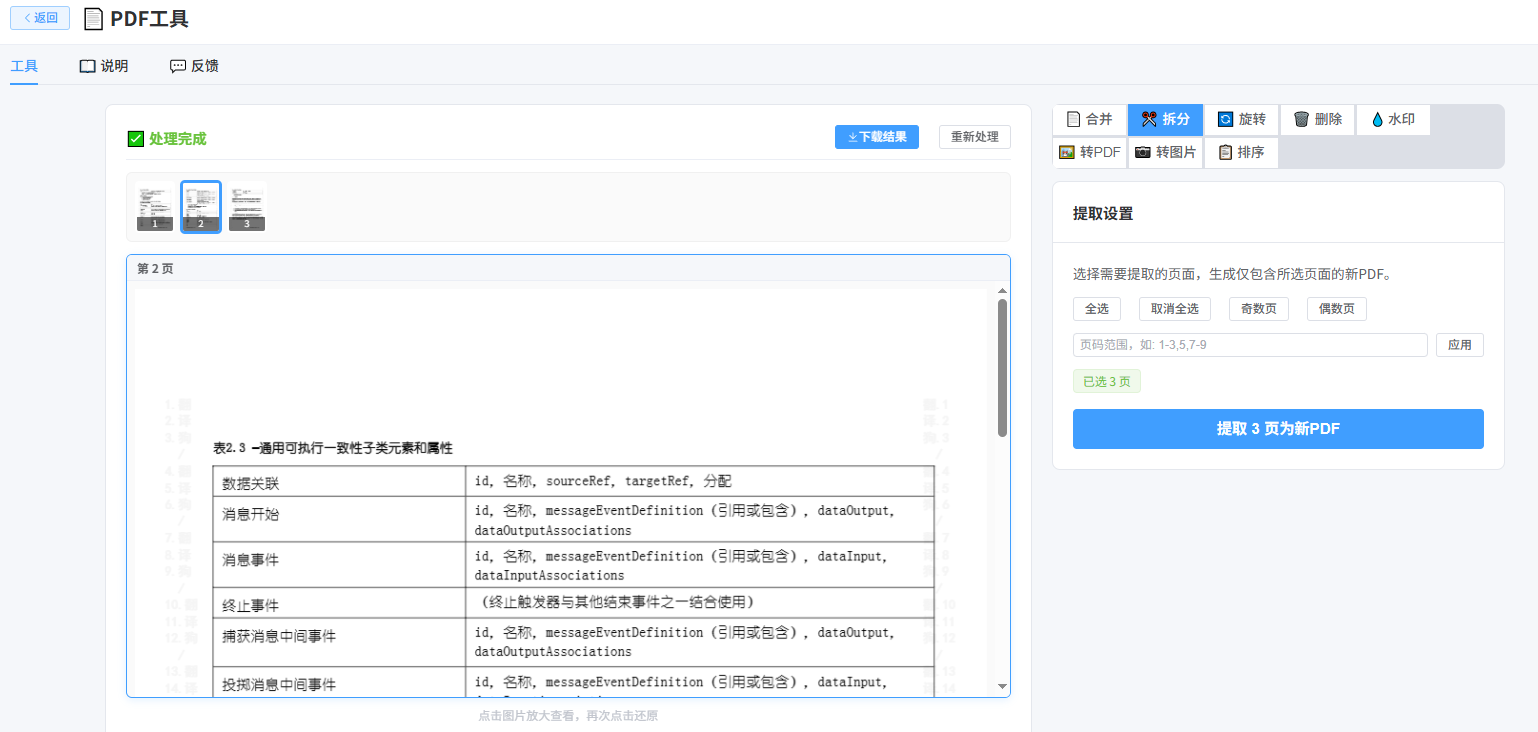The image size is (1538, 732).
Task: Click the 转PDF image icon
Action: tap(1067, 152)
